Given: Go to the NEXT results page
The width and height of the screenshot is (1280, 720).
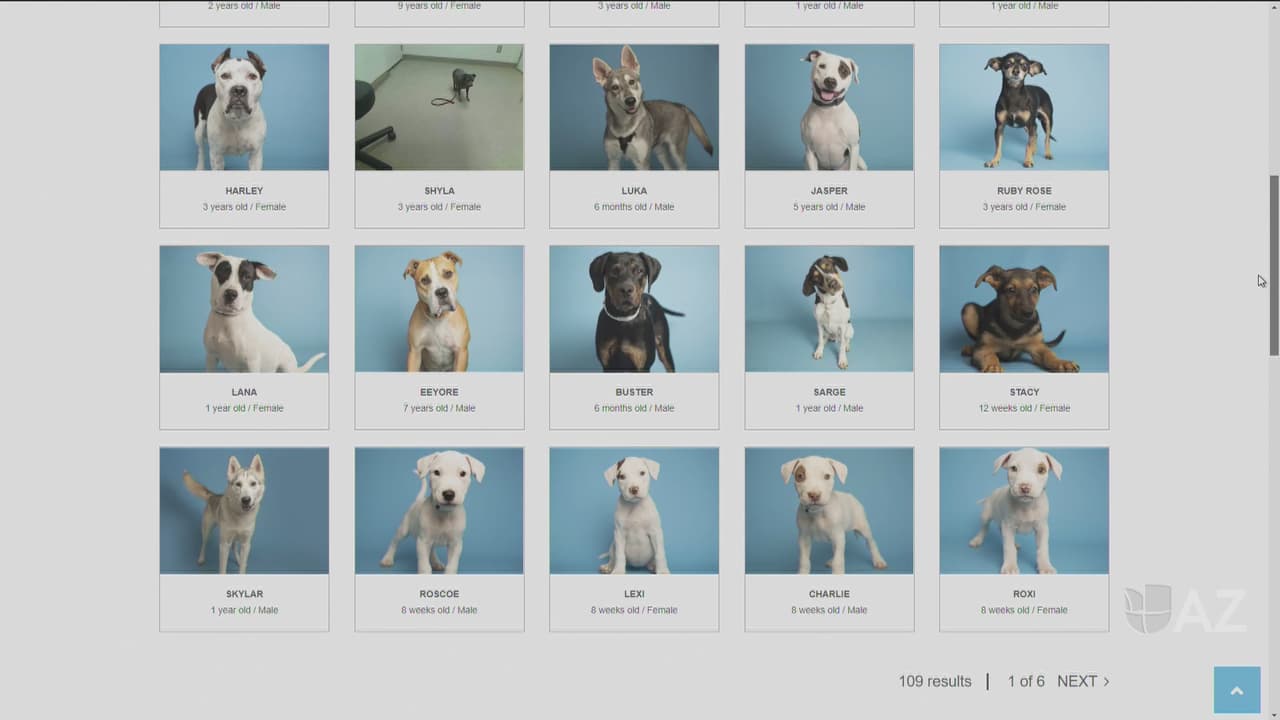Looking at the screenshot, I should pyautogui.click(x=1076, y=681).
